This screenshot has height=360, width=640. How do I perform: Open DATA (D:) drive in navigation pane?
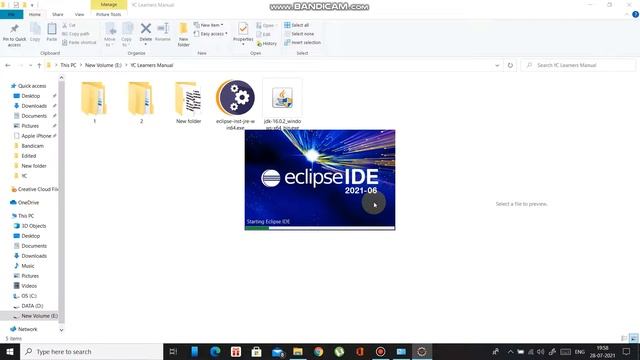point(32,306)
